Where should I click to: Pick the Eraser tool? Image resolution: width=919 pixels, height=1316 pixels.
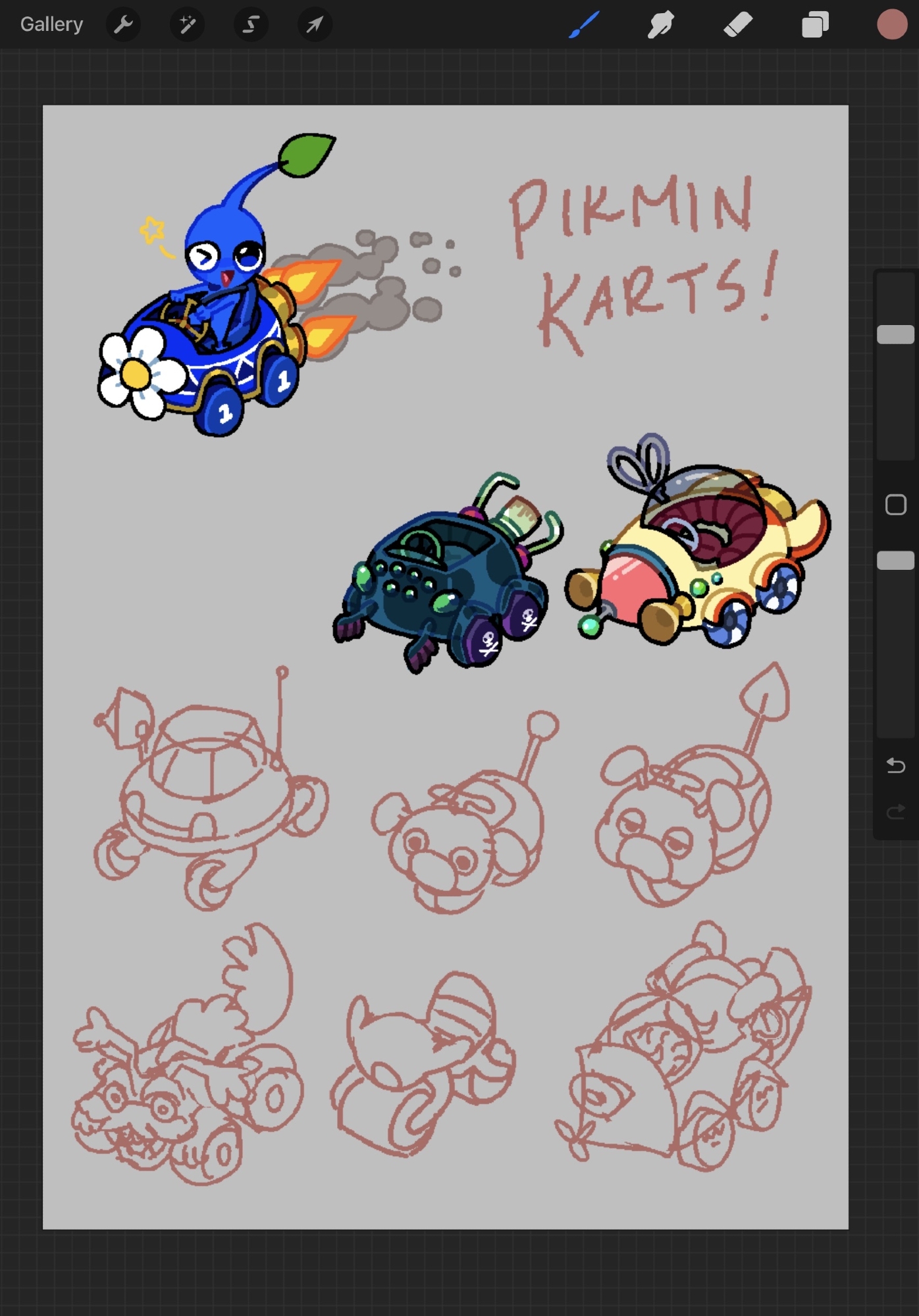(738, 25)
